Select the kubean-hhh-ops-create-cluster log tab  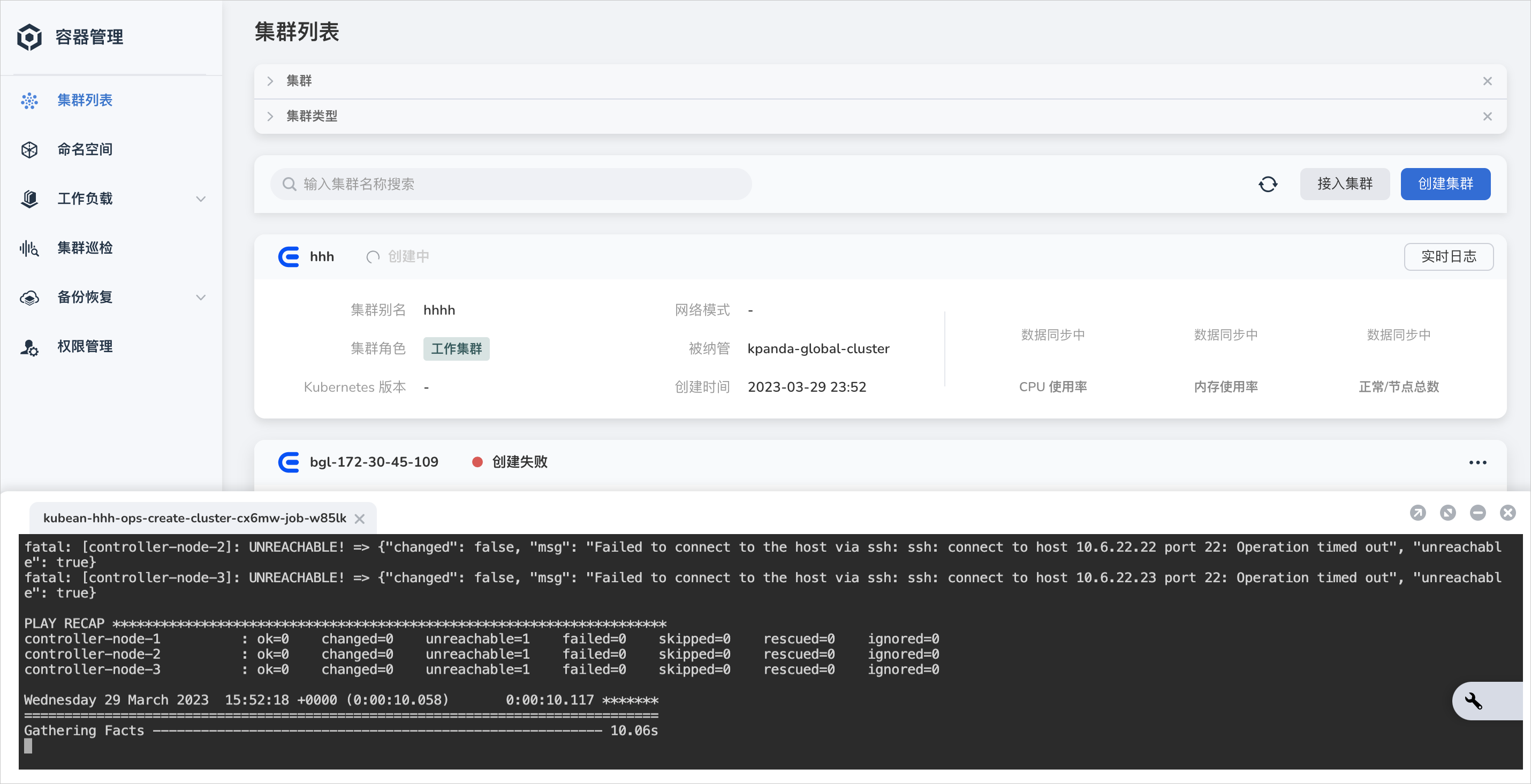[194, 519]
